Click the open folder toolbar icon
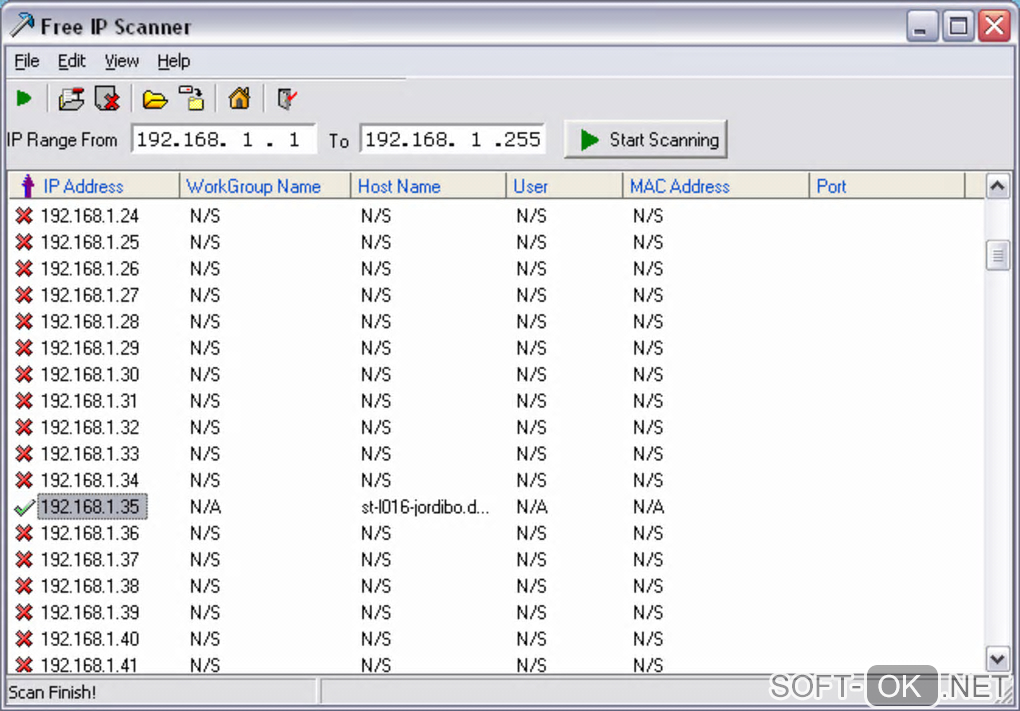Viewport: 1020px width, 711px height. [155, 100]
